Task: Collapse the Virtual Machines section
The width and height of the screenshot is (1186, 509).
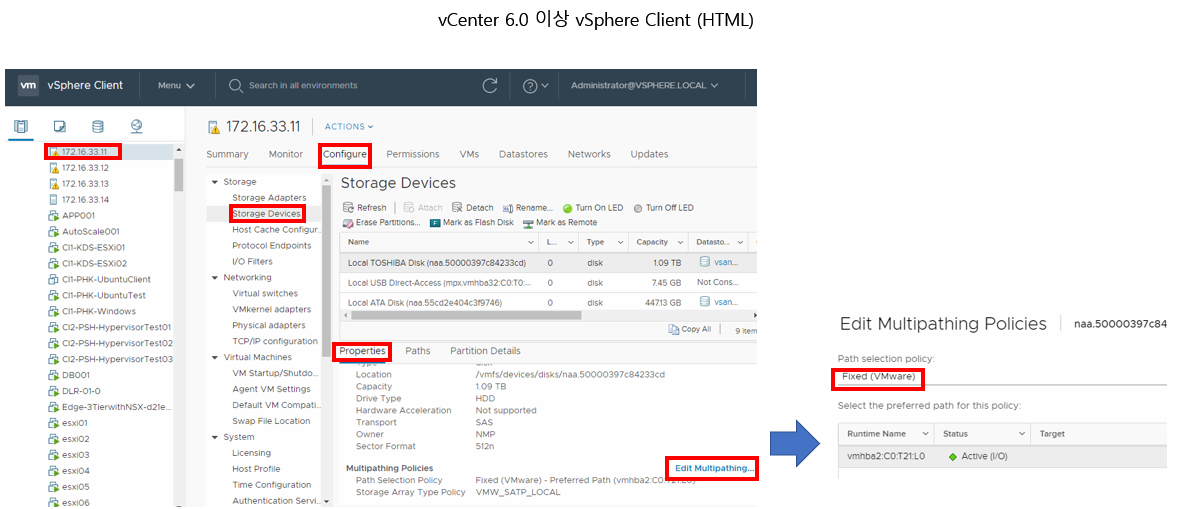Action: pyautogui.click(x=216, y=357)
